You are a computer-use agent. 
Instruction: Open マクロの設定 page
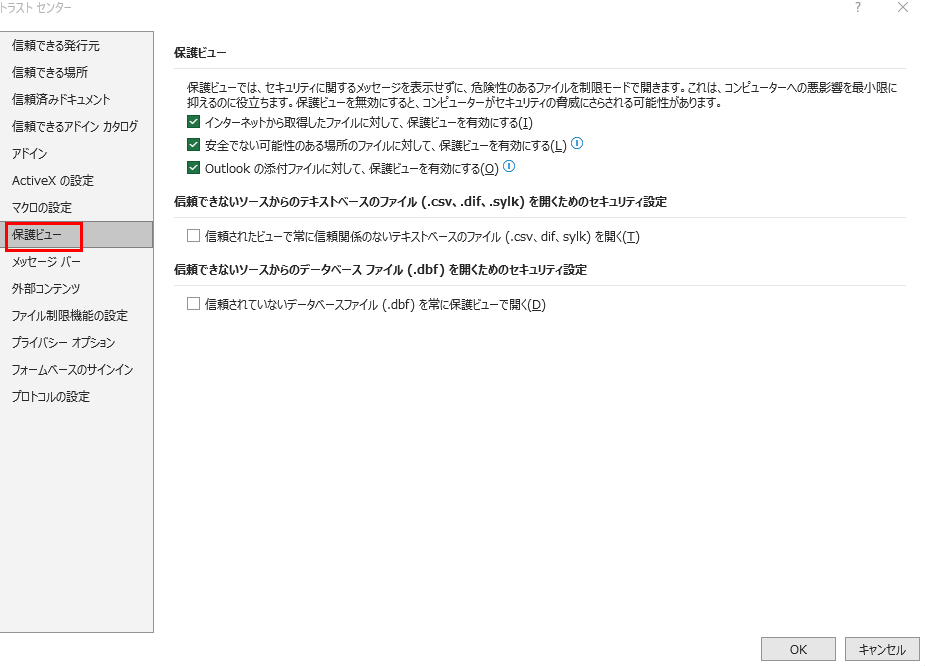pos(42,207)
